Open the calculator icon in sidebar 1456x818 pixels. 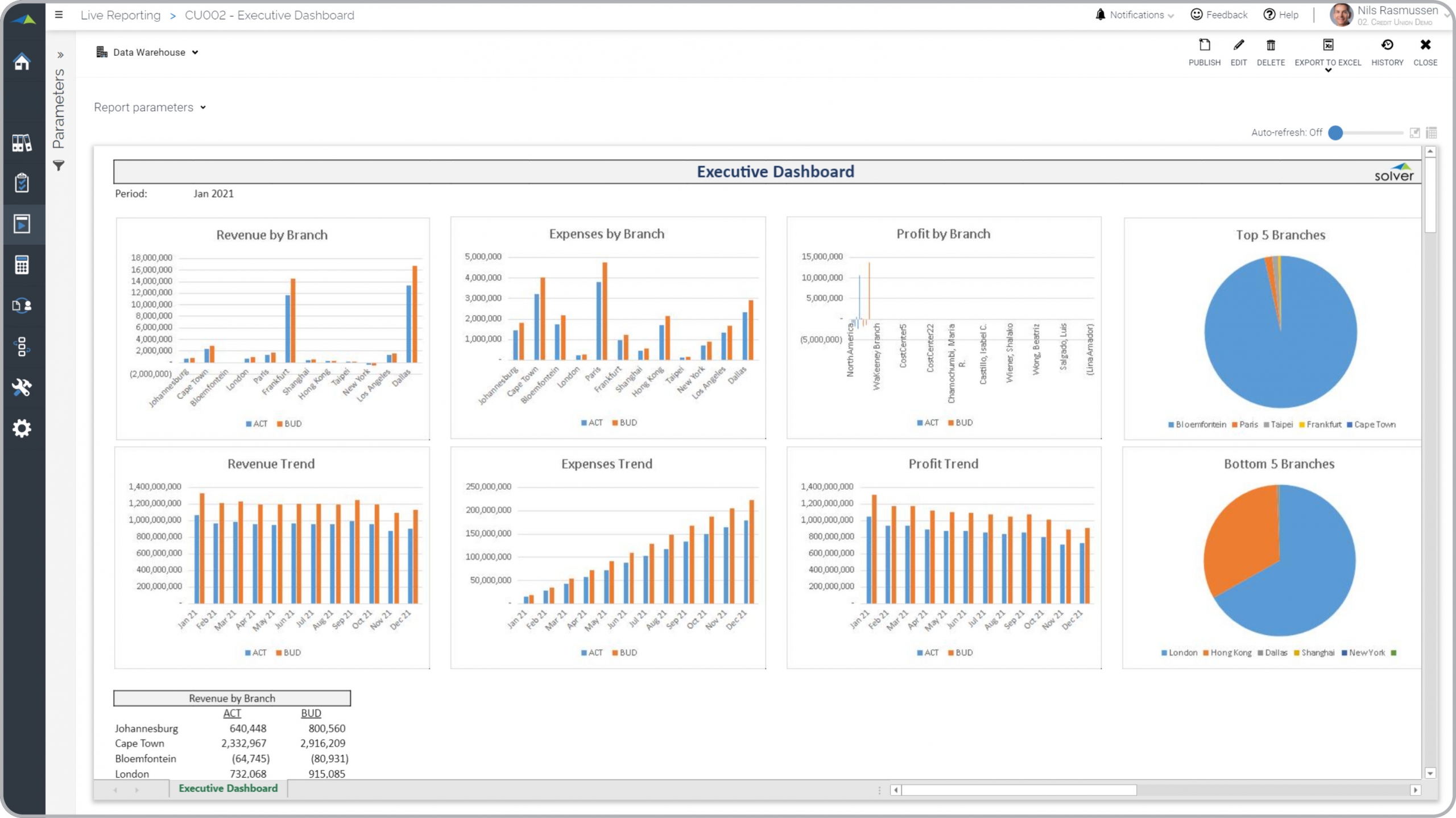pos(22,265)
